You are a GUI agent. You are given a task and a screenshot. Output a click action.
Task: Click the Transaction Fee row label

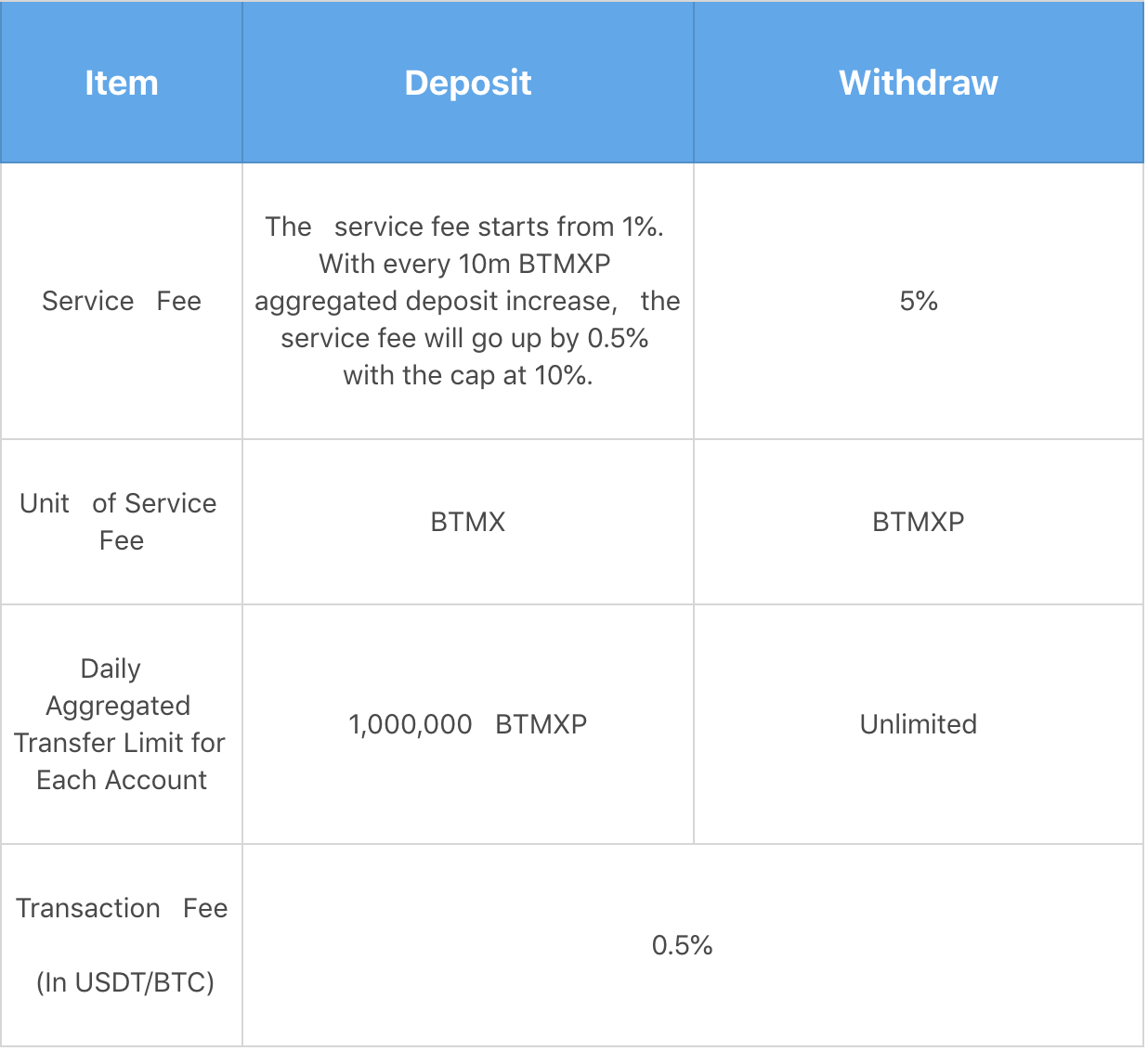coord(122,908)
